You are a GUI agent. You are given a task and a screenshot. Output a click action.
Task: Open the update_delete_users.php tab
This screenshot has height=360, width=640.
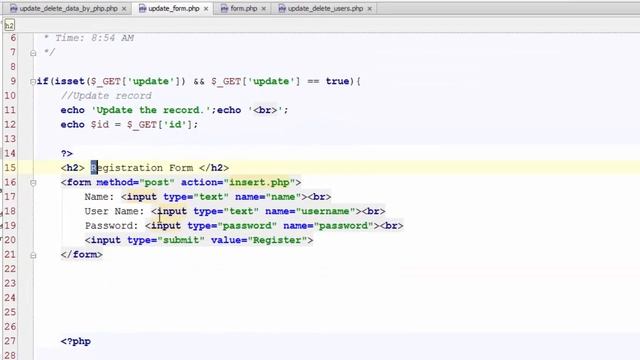(325, 8)
